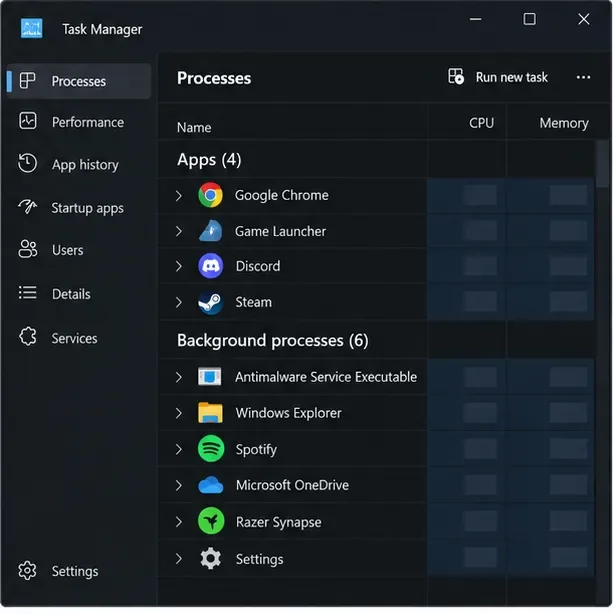Sort by the Memory column header
The image size is (613, 614).
[564, 123]
